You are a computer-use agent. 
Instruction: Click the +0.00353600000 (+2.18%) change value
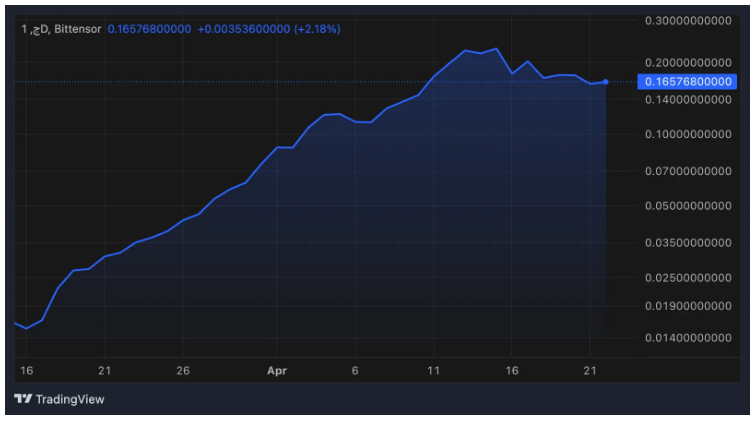(x=268, y=29)
